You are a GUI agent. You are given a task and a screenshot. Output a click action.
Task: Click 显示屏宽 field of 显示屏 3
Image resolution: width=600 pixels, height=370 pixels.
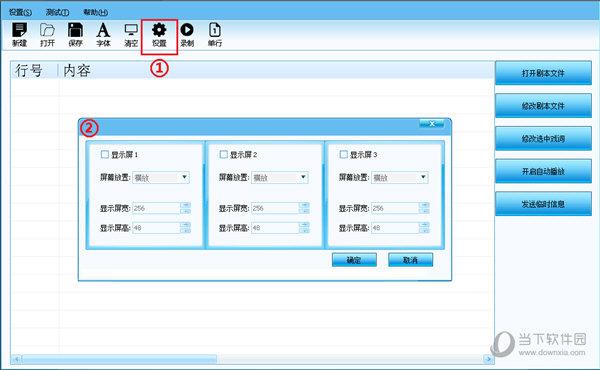coord(395,208)
